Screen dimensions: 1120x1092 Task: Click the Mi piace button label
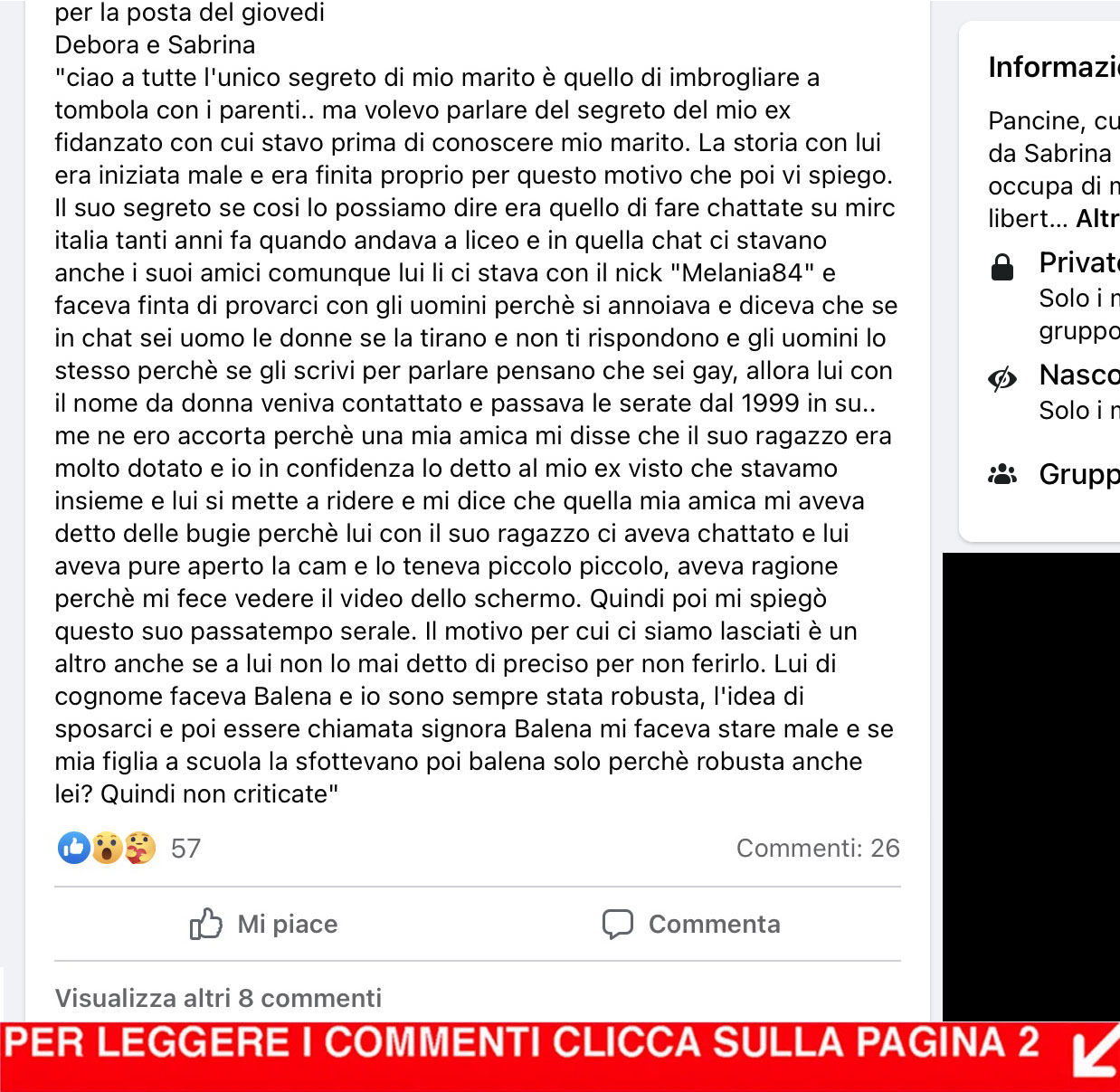coord(288,924)
